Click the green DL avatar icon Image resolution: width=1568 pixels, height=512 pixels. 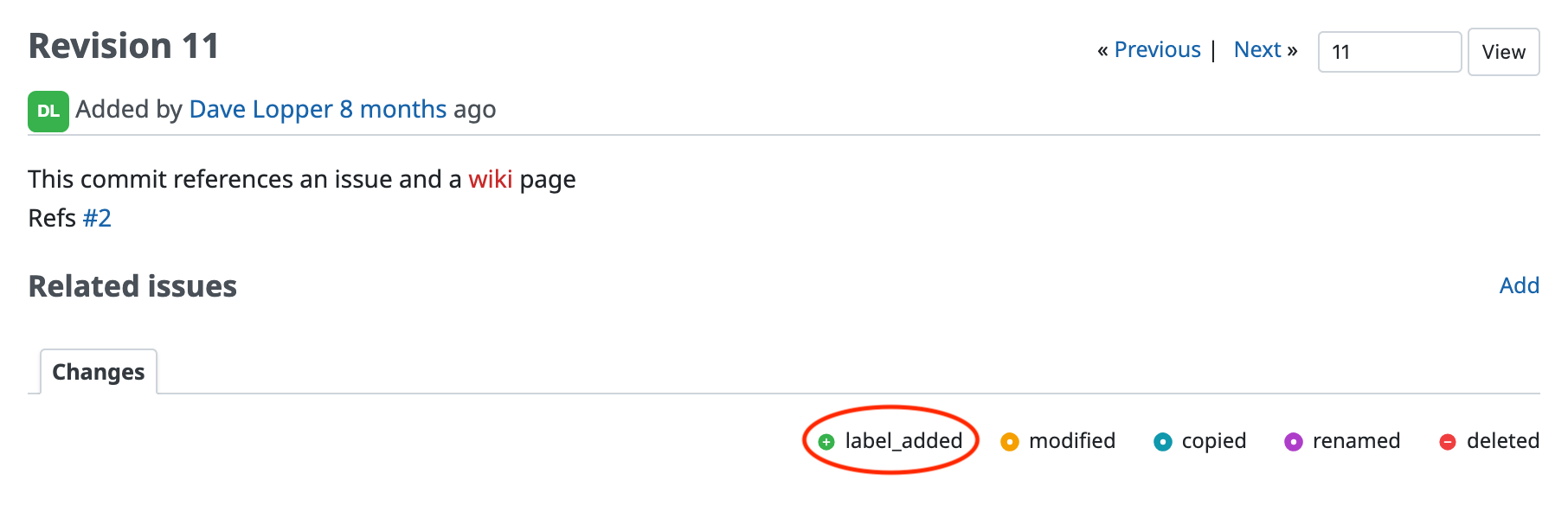(48, 111)
